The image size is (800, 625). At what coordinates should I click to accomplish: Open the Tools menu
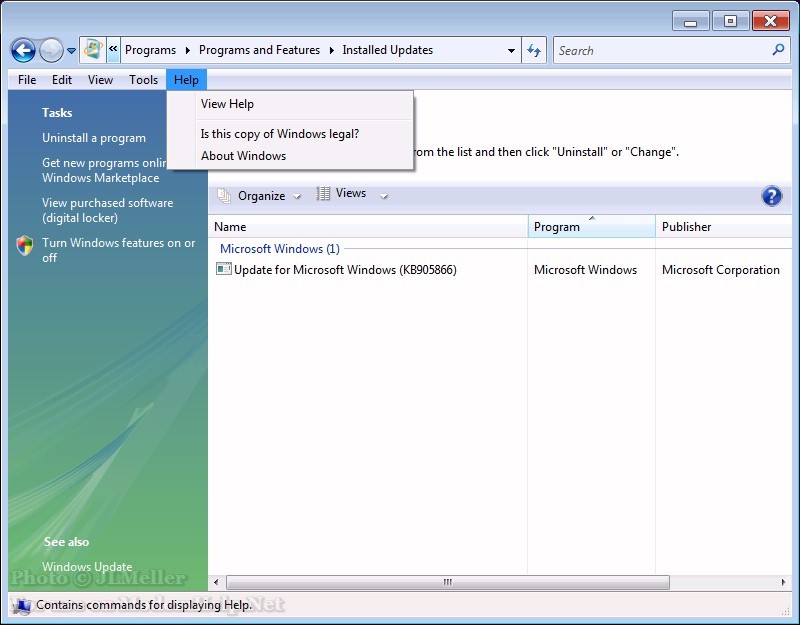click(143, 80)
